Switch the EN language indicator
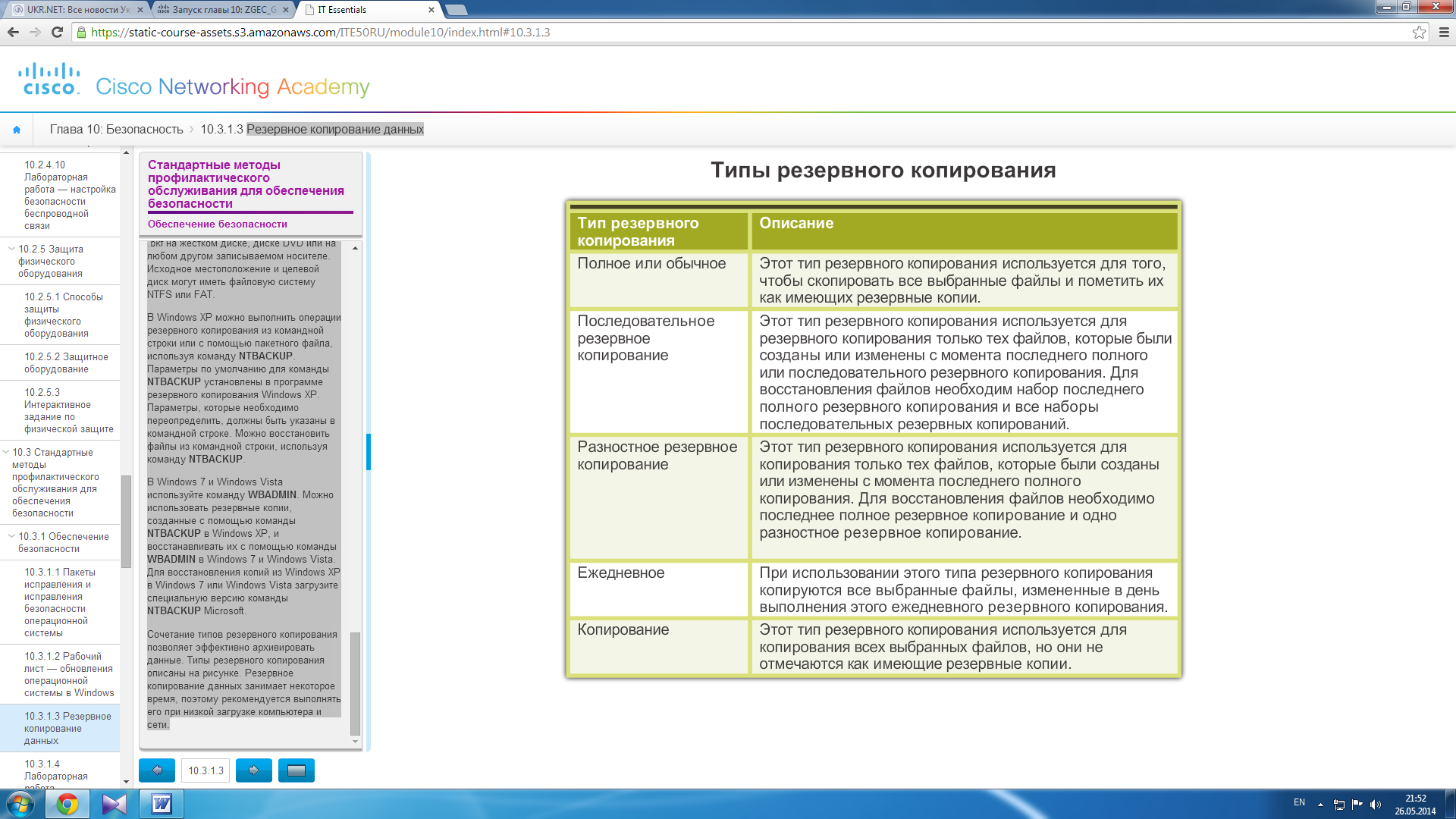The image size is (1456, 819). pos(1299,802)
